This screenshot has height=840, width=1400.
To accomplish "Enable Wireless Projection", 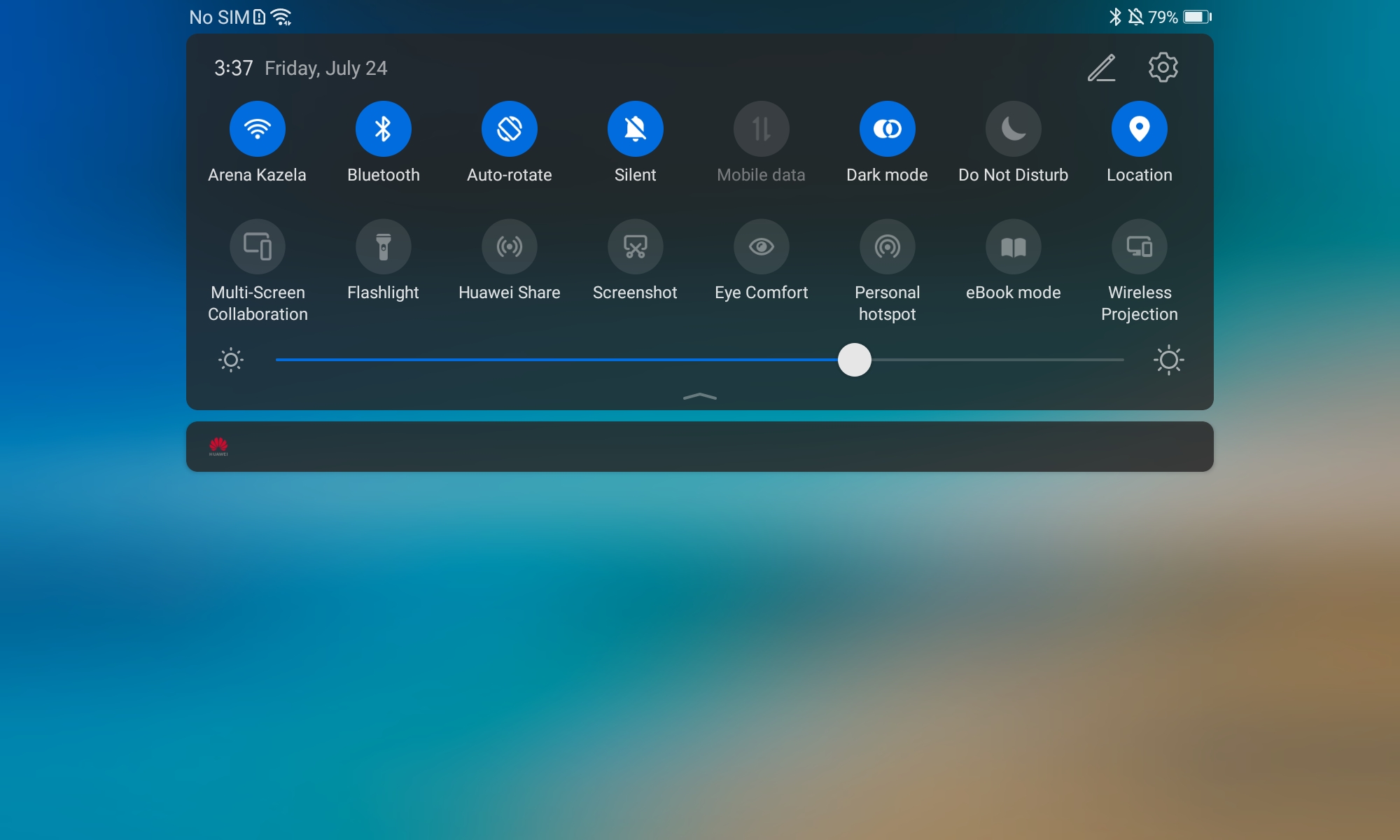I will [x=1139, y=246].
